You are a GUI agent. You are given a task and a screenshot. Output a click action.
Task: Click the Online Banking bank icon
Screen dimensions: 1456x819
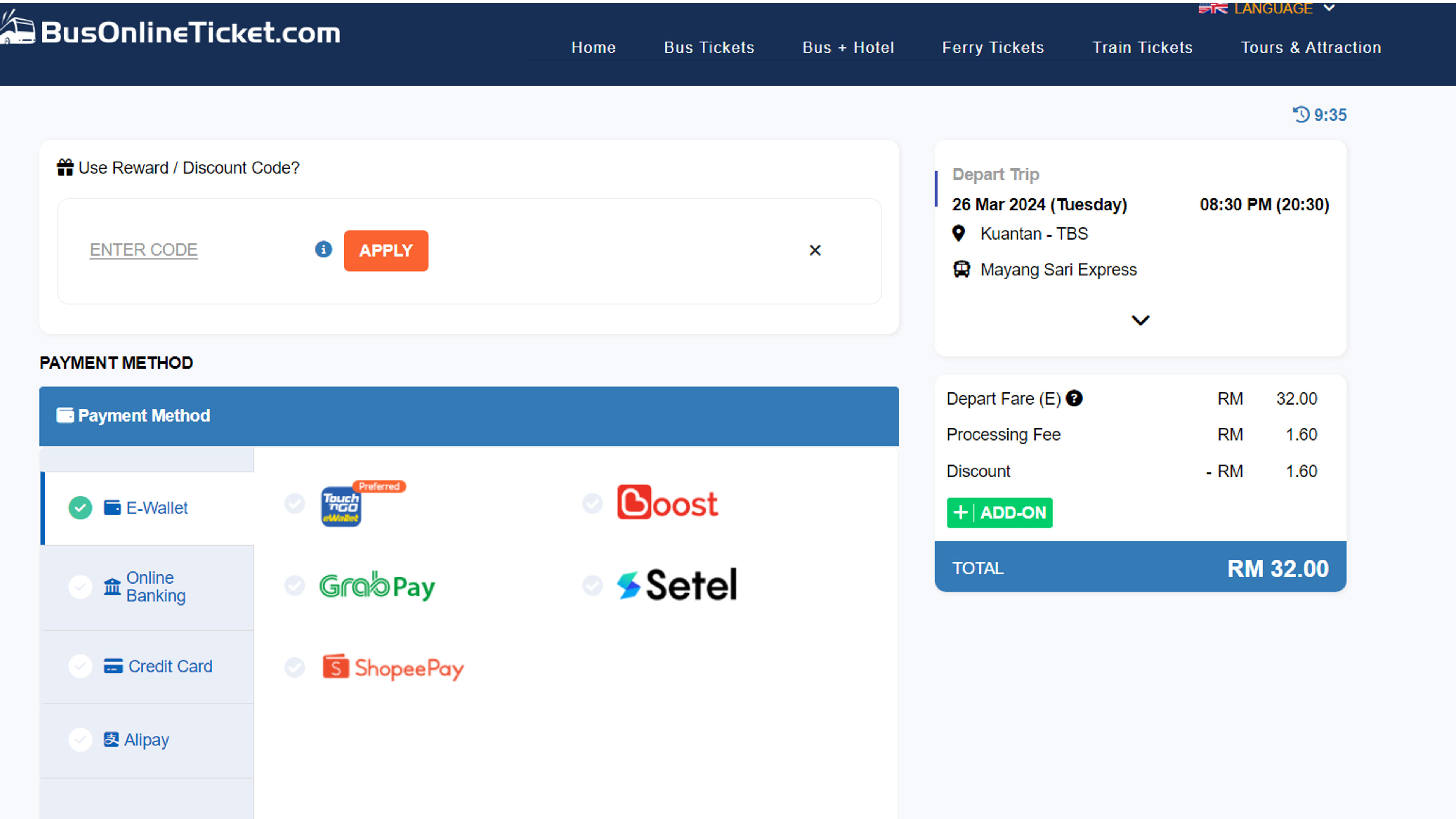click(112, 587)
